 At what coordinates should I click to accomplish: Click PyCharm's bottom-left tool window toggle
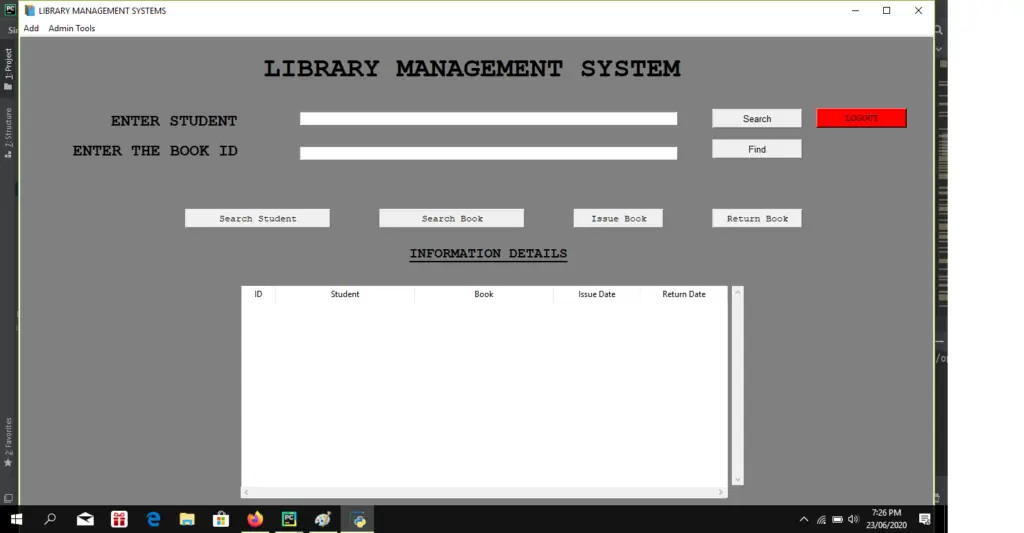tap(8, 498)
